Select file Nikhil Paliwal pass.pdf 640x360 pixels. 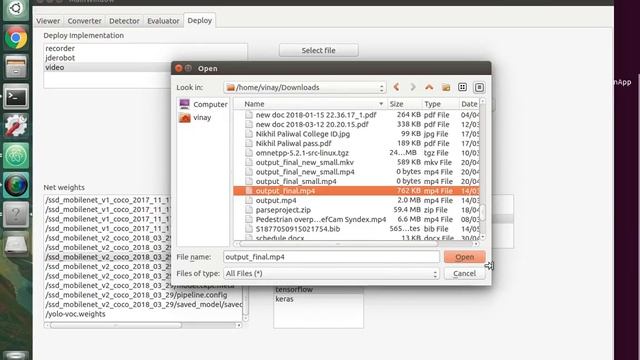(x=356, y=143)
